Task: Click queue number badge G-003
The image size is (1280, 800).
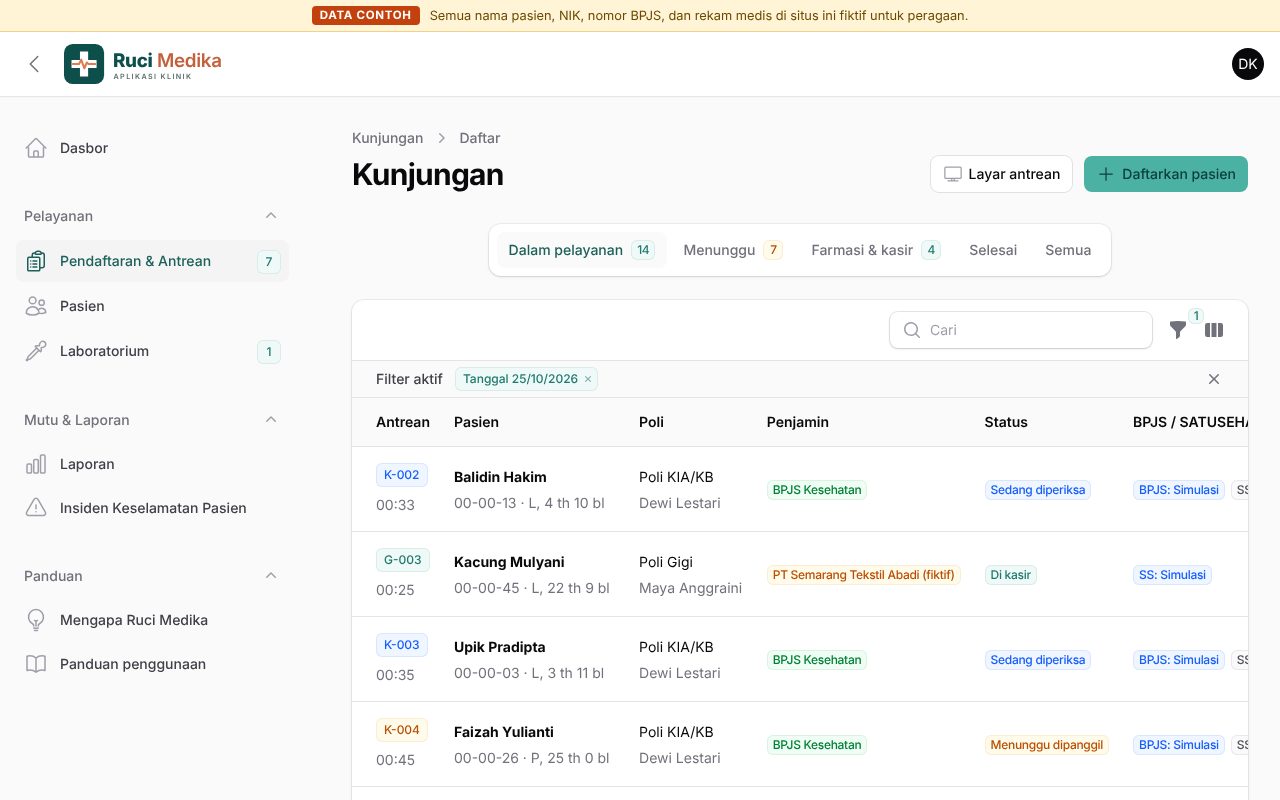Action: (x=403, y=560)
